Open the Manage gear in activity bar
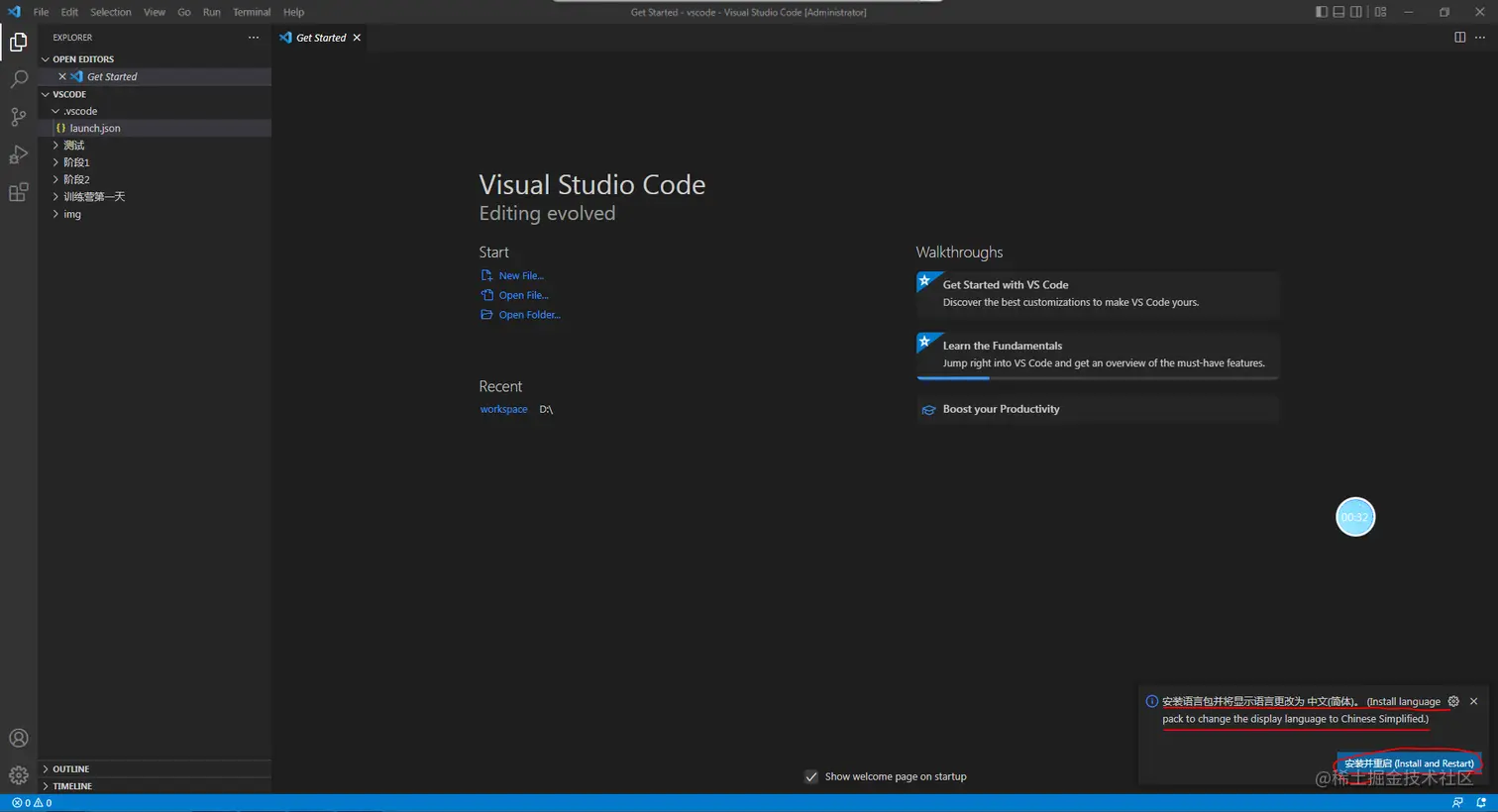The height and width of the screenshot is (812, 1498). pyautogui.click(x=18, y=775)
